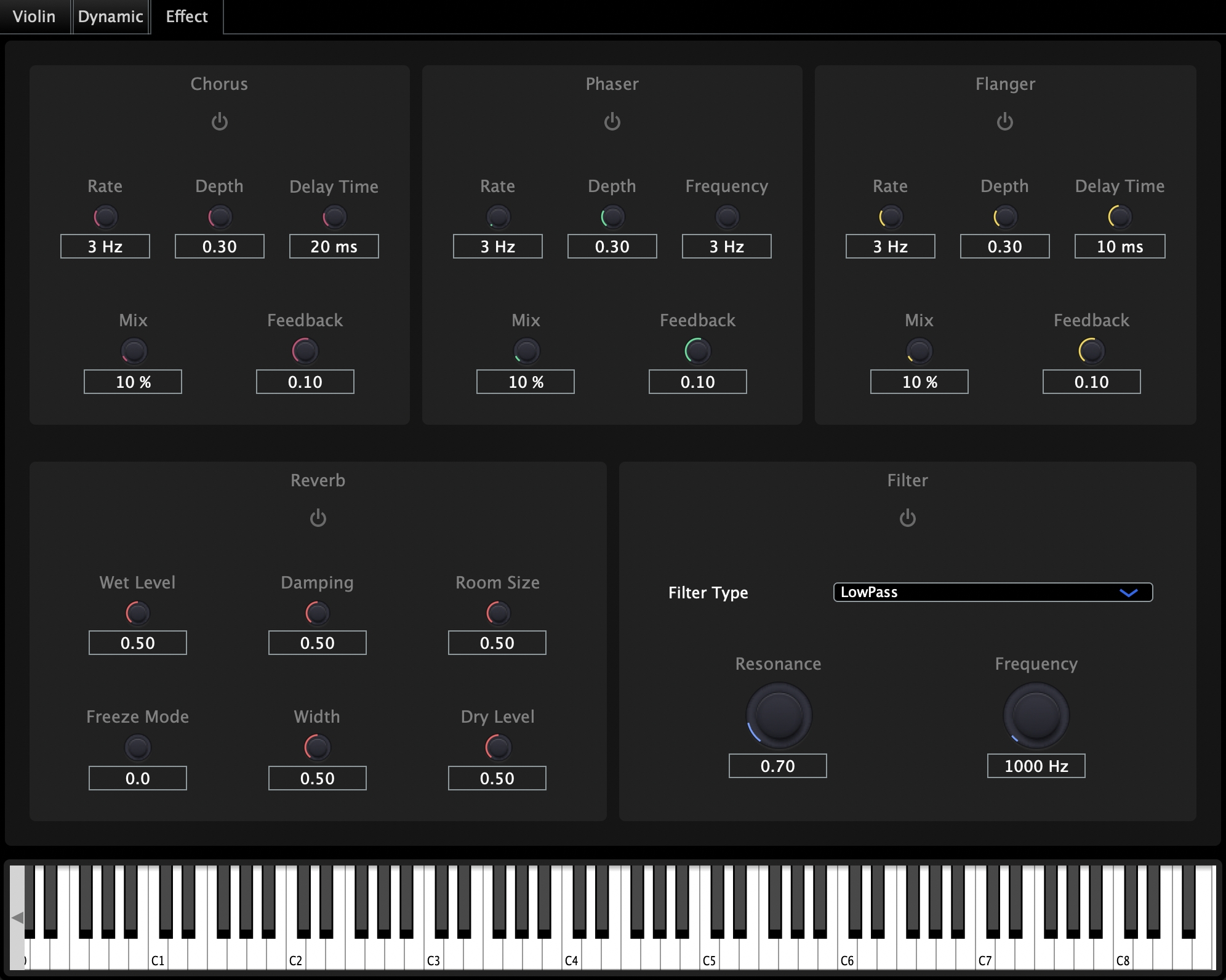Enable the Filter power icon
Image resolution: width=1226 pixels, height=980 pixels.
pos(907,518)
